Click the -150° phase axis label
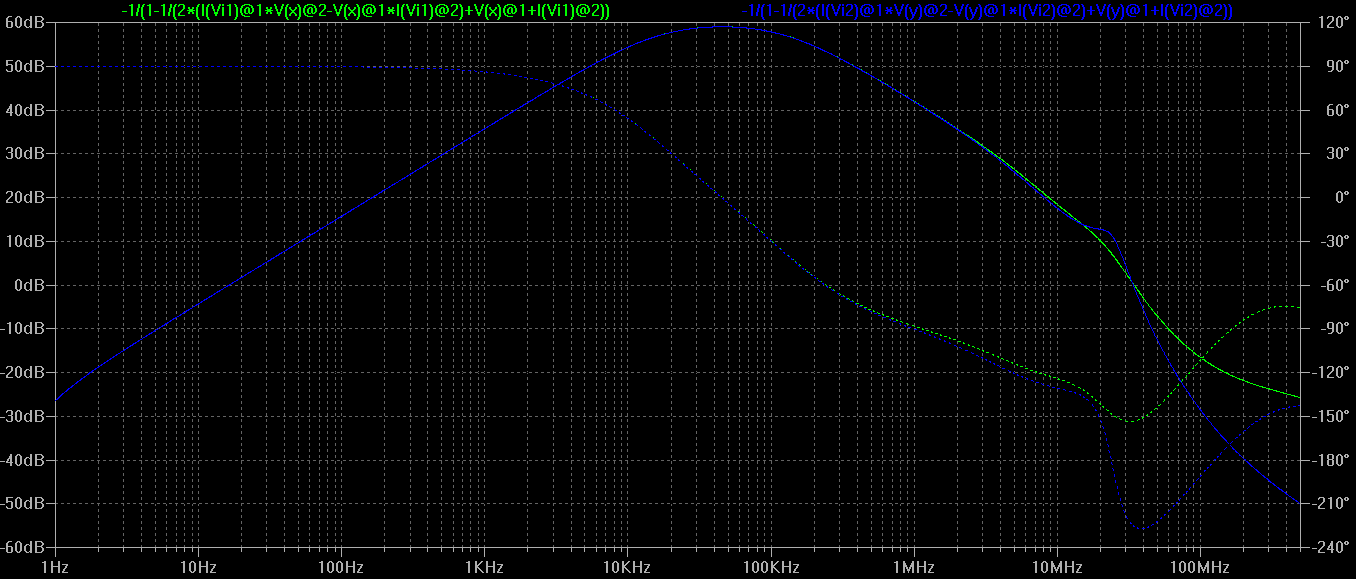 click(1329, 416)
